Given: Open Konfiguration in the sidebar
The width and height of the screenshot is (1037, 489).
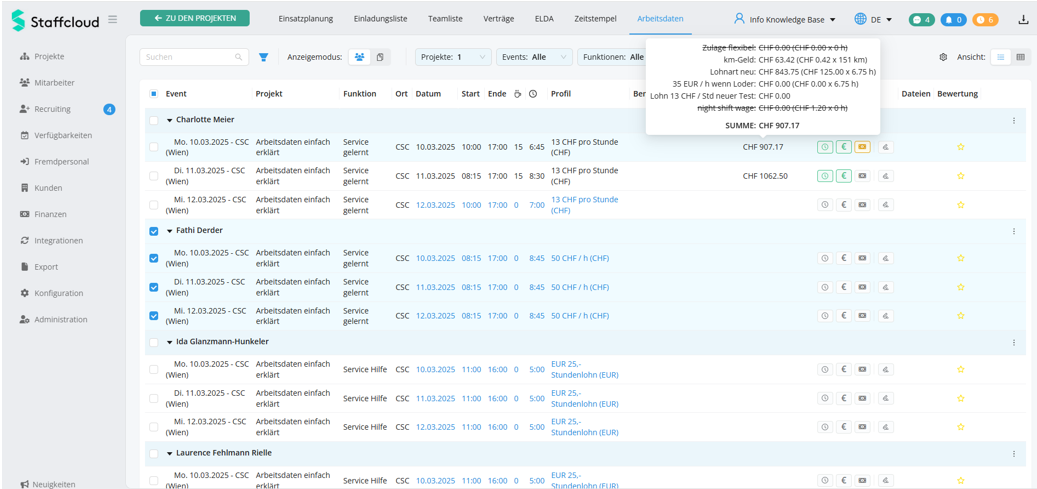Looking at the screenshot, I should (51, 293).
